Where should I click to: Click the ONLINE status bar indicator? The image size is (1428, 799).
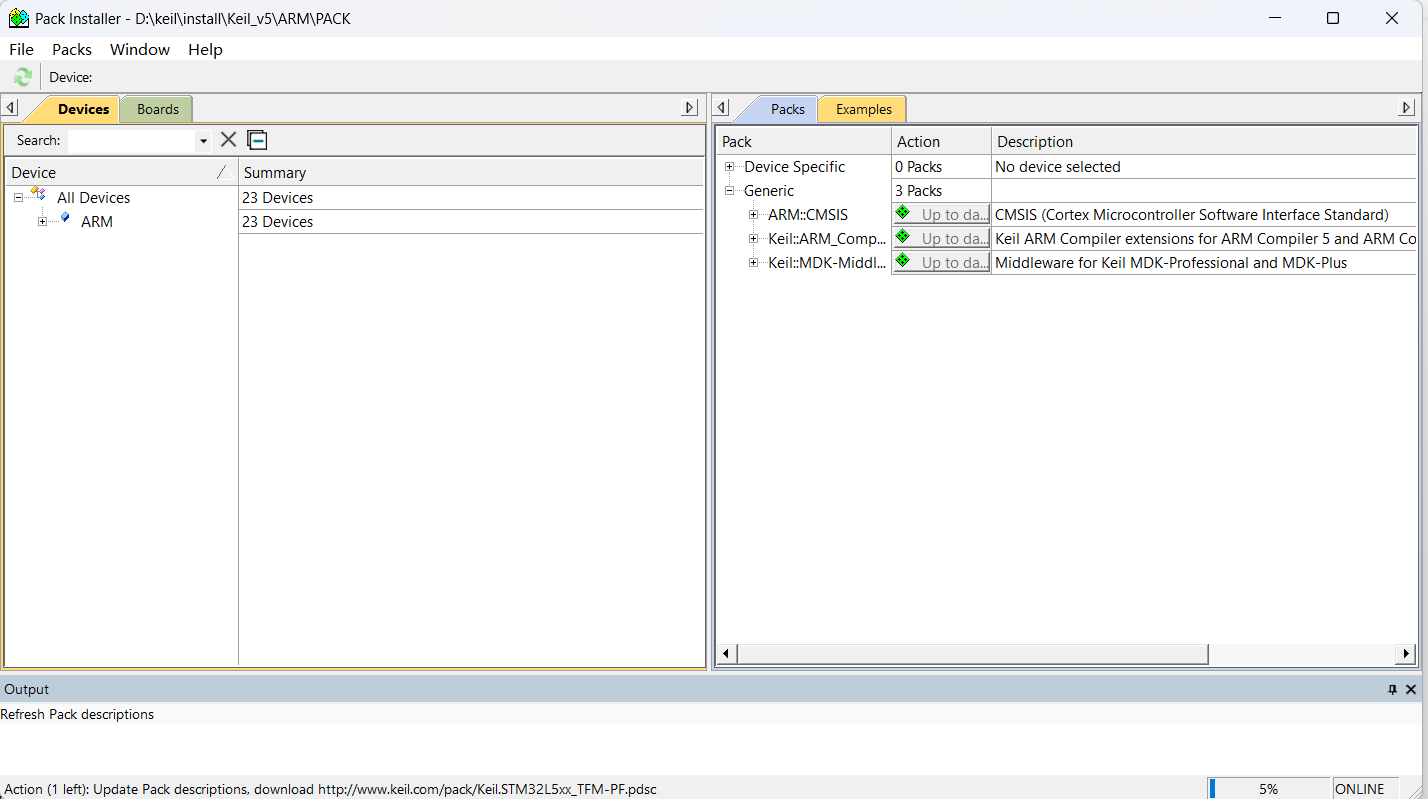1359,789
